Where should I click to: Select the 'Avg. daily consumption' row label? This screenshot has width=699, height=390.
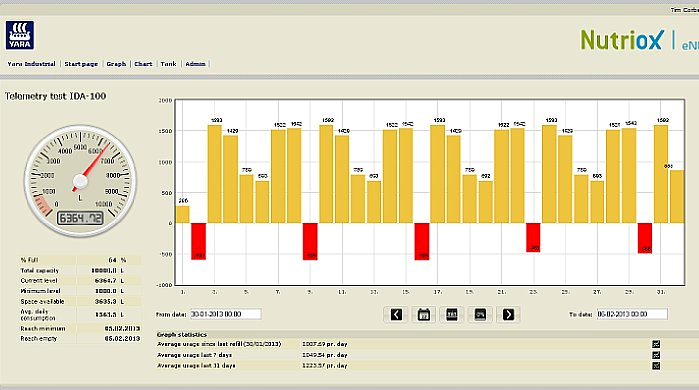point(38,315)
